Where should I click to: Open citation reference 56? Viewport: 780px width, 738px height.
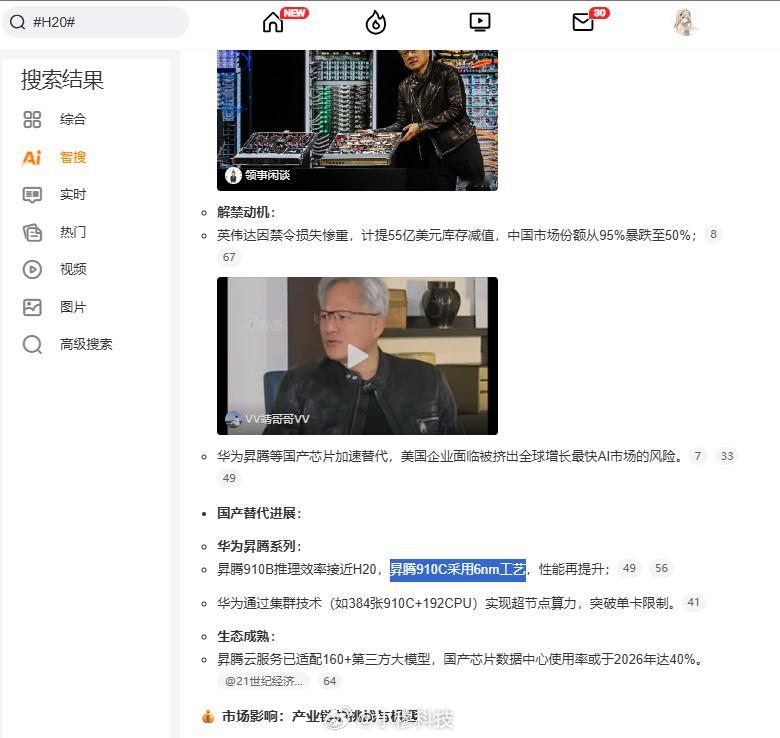(x=661, y=568)
